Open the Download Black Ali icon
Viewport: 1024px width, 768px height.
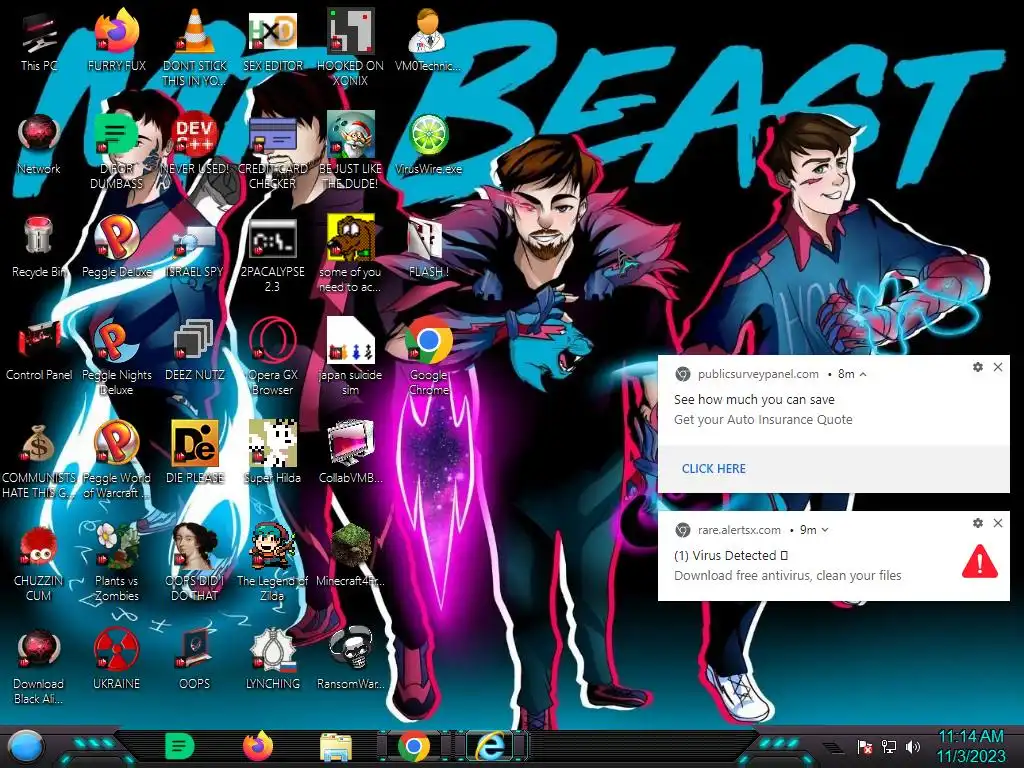(39, 666)
